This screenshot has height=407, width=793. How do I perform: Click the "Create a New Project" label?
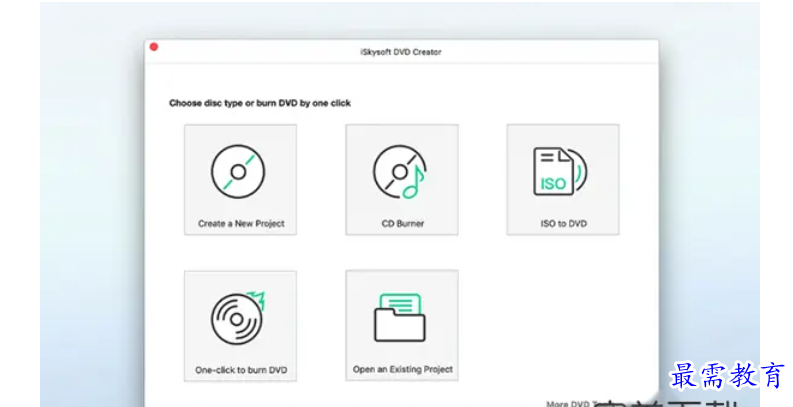pos(241,223)
